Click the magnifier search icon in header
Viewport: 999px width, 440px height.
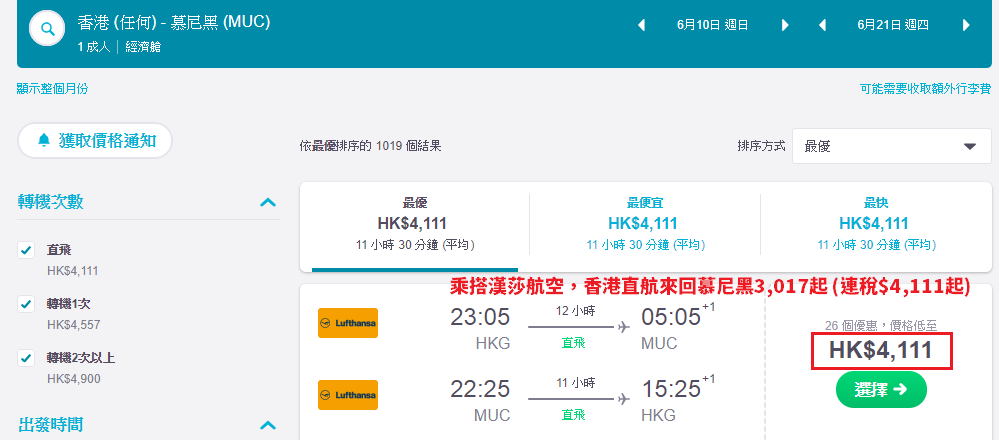(x=47, y=28)
